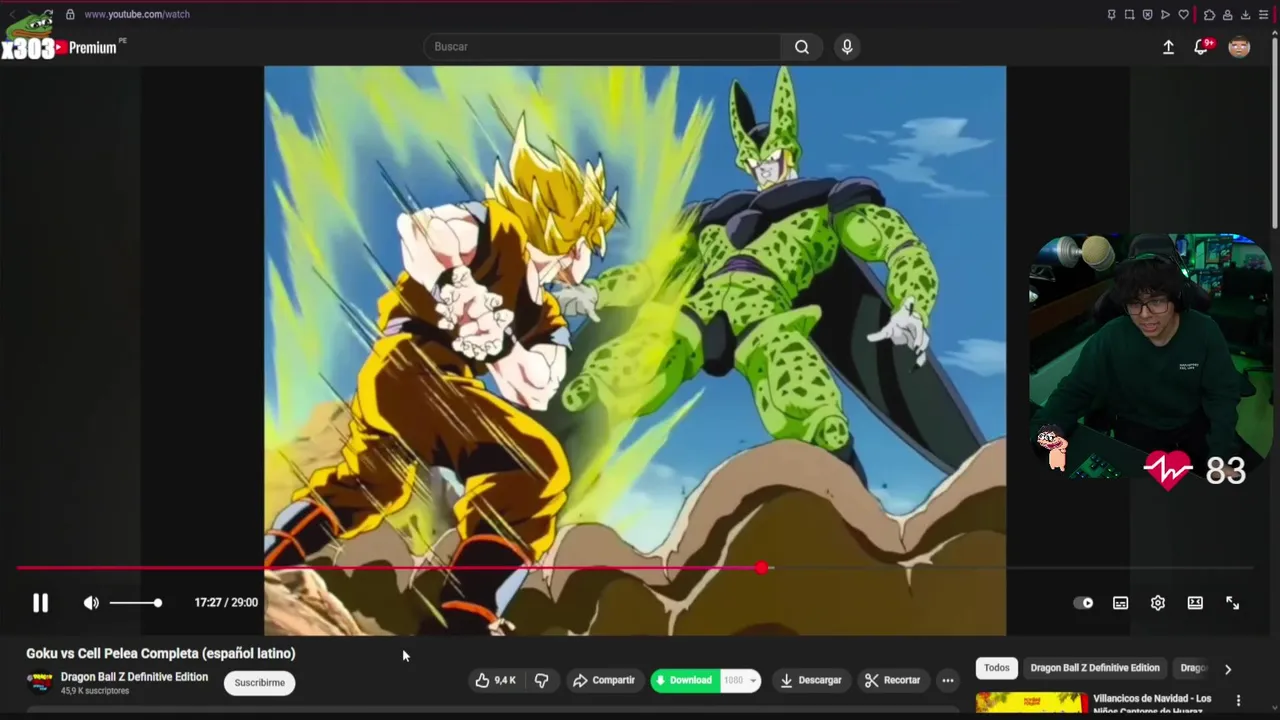Open the browser easy setup sliders icon
This screenshot has width=1280, height=720.
[1263, 14]
